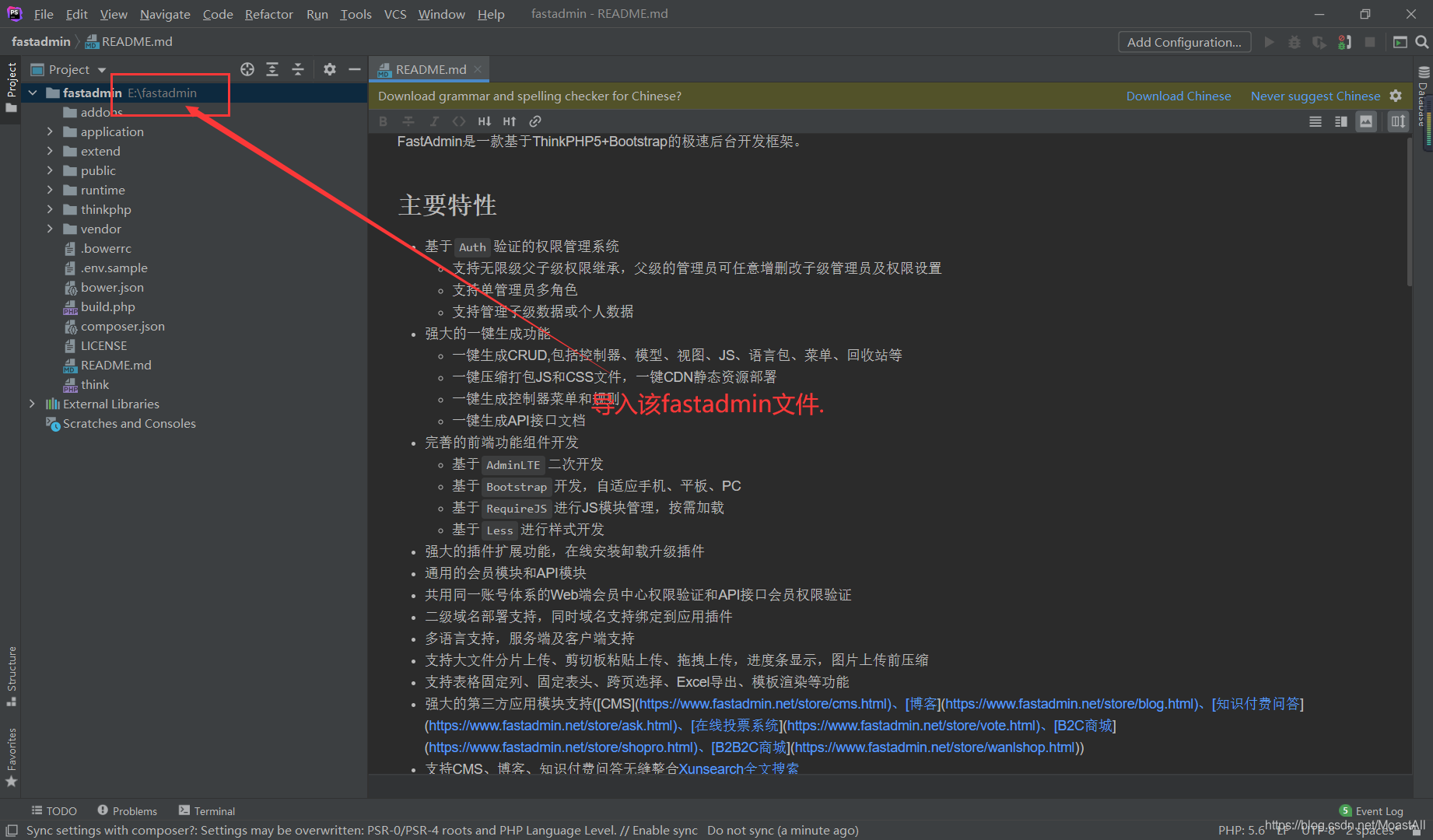
Task: Select the addons folder
Action: (x=101, y=112)
